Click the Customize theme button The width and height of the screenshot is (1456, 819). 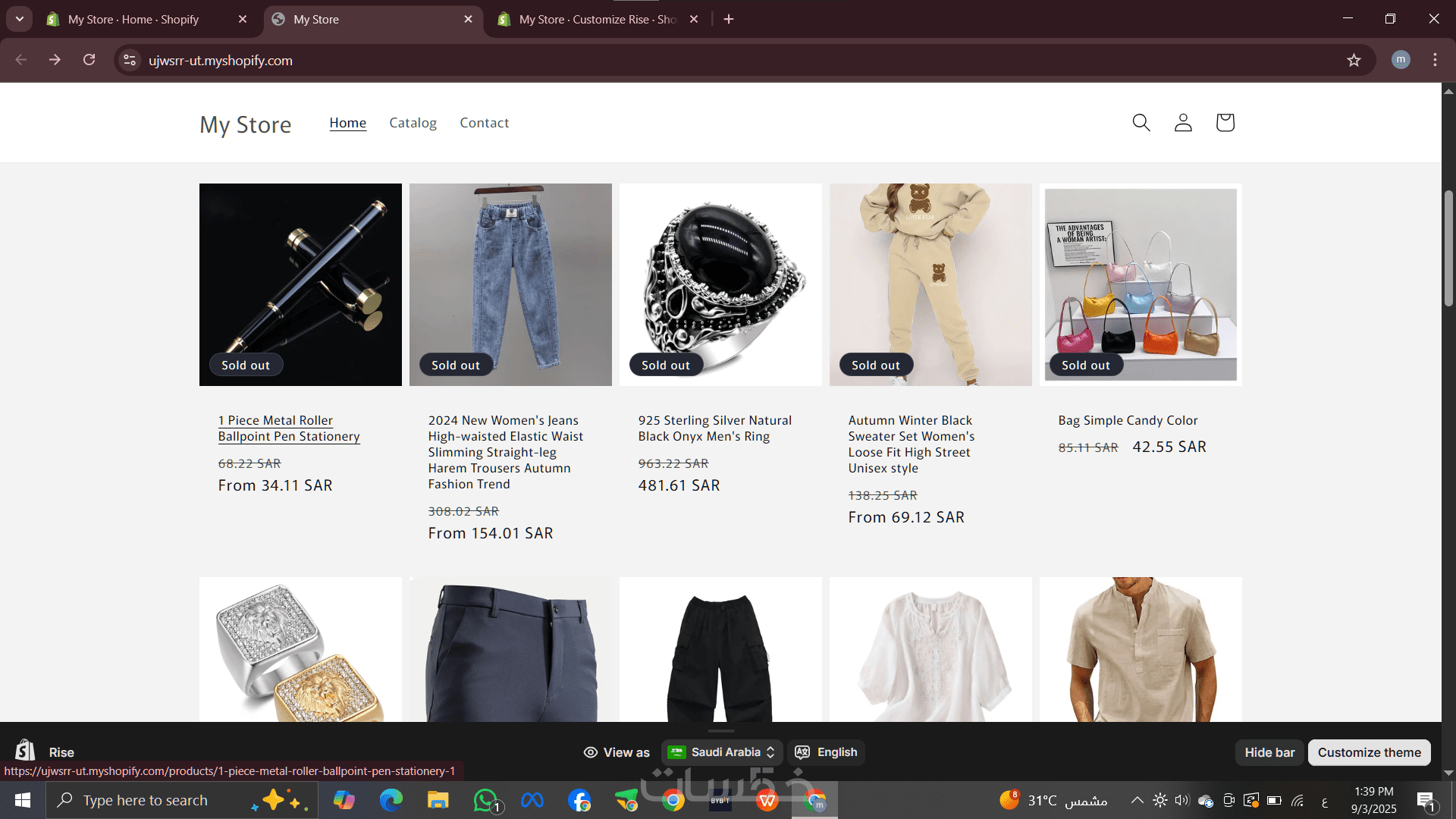1369,752
